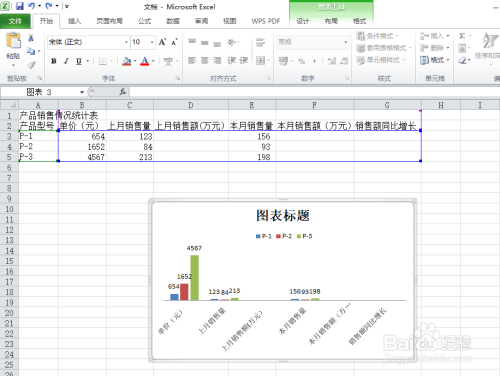Open the File tab
This screenshot has width=500, height=376.
click(15, 21)
